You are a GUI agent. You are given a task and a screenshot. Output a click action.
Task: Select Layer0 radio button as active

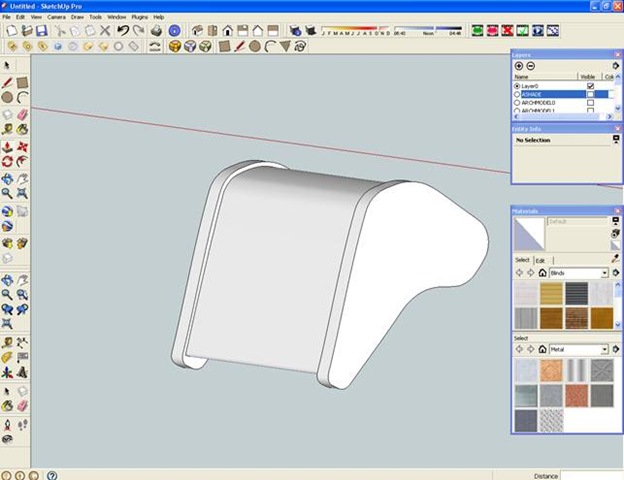click(x=517, y=86)
